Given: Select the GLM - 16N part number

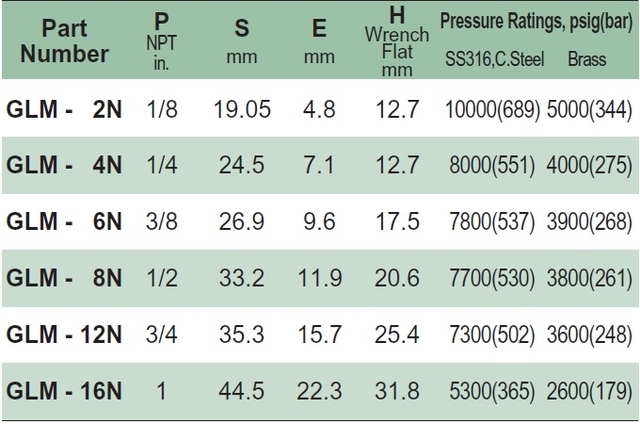Looking at the screenshot, I should 64,391.
